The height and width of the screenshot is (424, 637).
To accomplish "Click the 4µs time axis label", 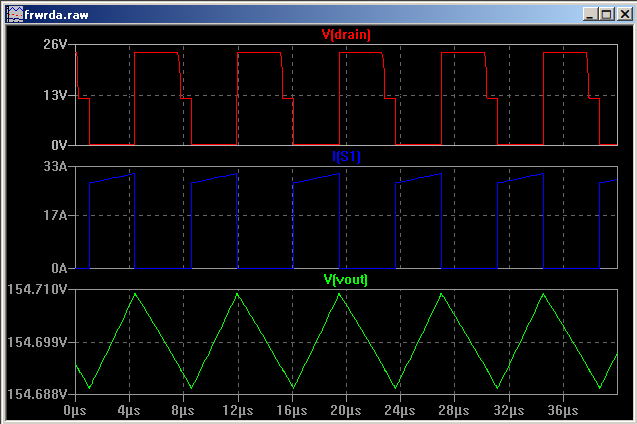I will pos(129,411).
